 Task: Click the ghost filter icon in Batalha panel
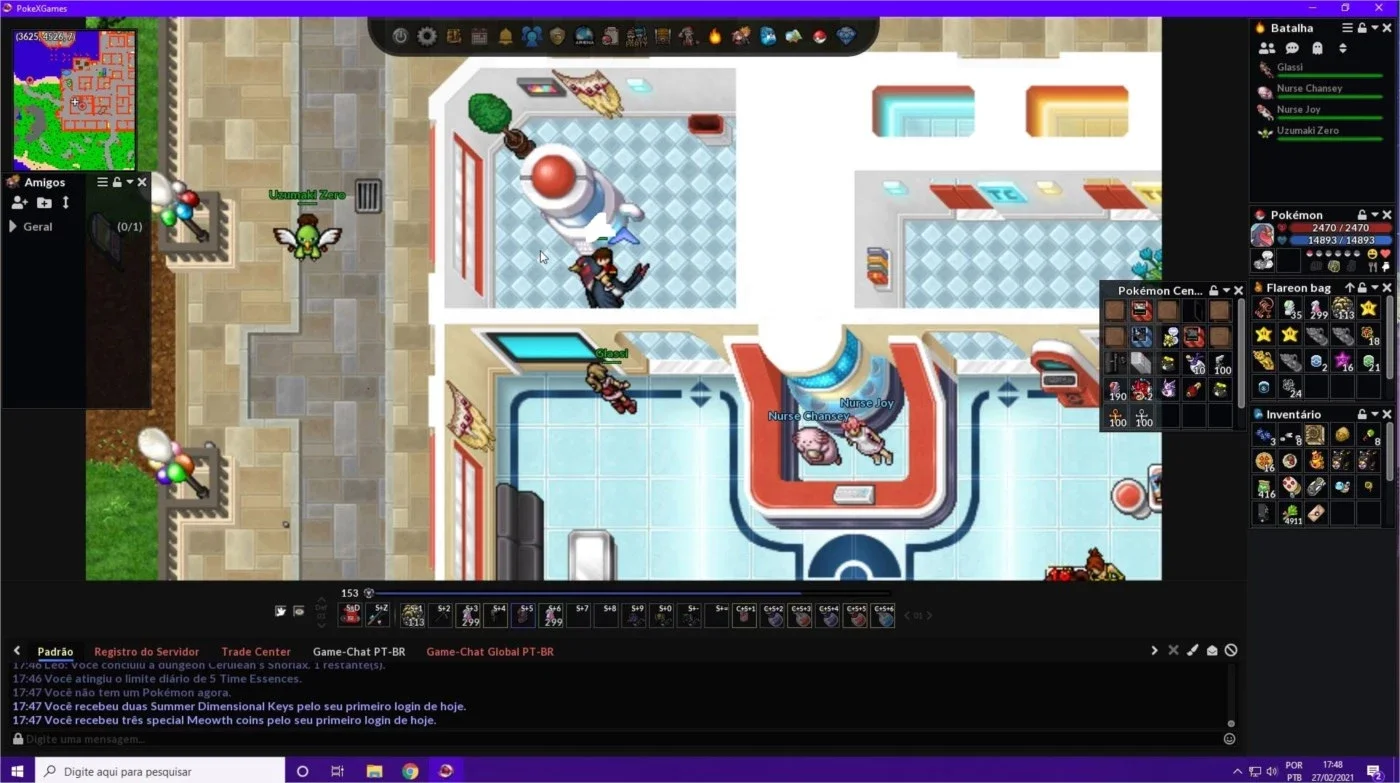pyautogui.click(x=1317, y=48)
